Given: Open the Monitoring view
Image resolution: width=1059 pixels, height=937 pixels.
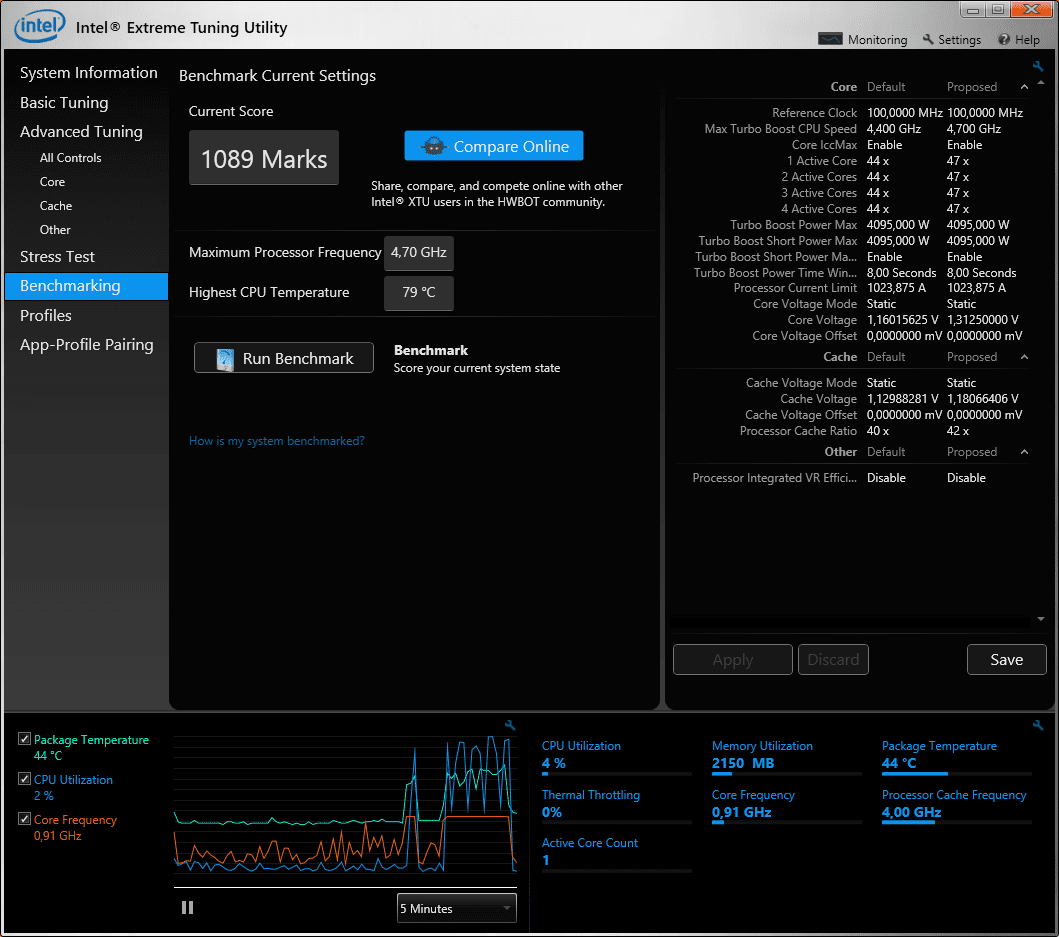Looking at the screenshot, I should click(862, 39).
